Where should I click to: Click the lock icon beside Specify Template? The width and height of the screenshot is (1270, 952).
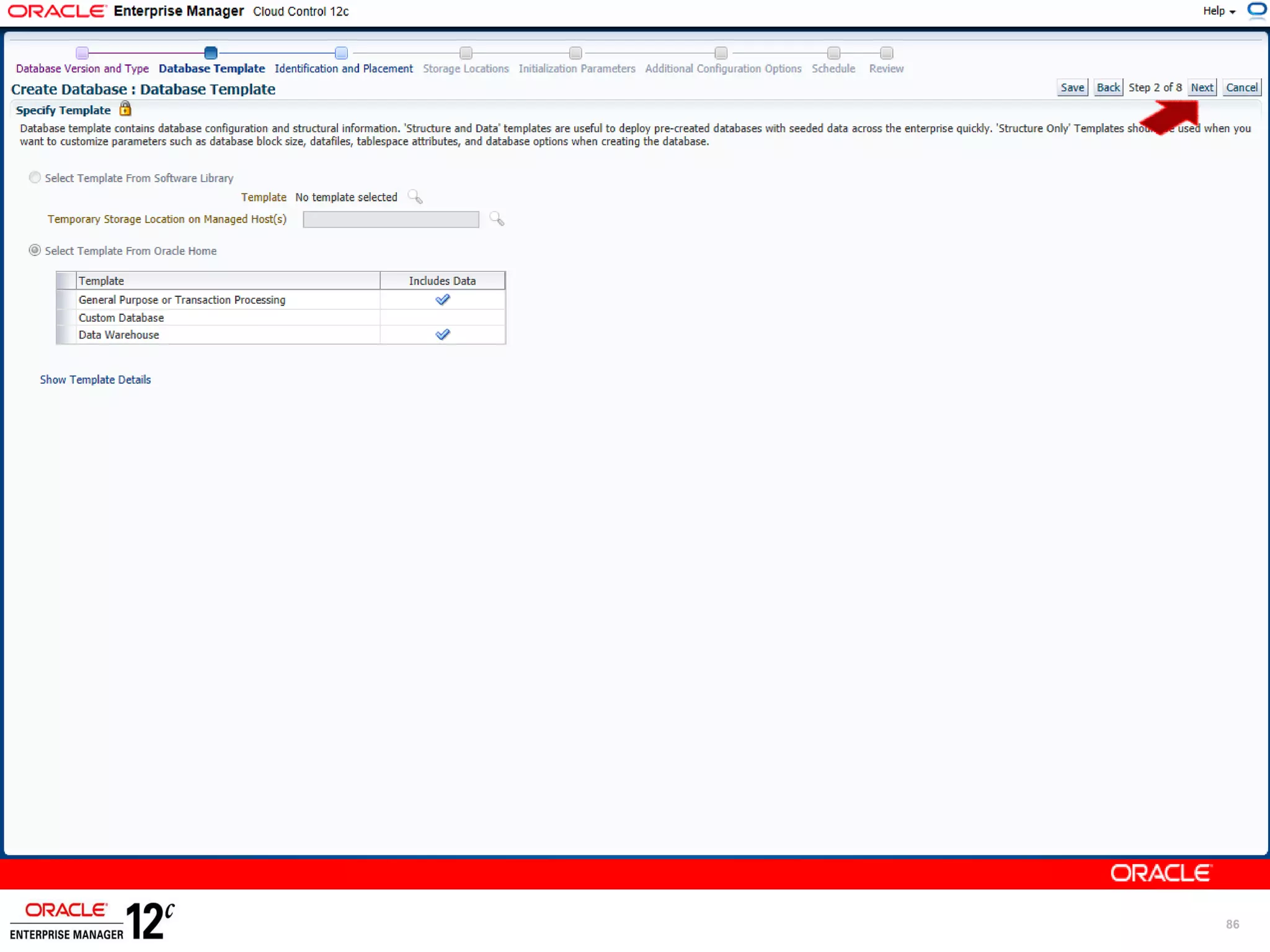(x=125, y=109)
